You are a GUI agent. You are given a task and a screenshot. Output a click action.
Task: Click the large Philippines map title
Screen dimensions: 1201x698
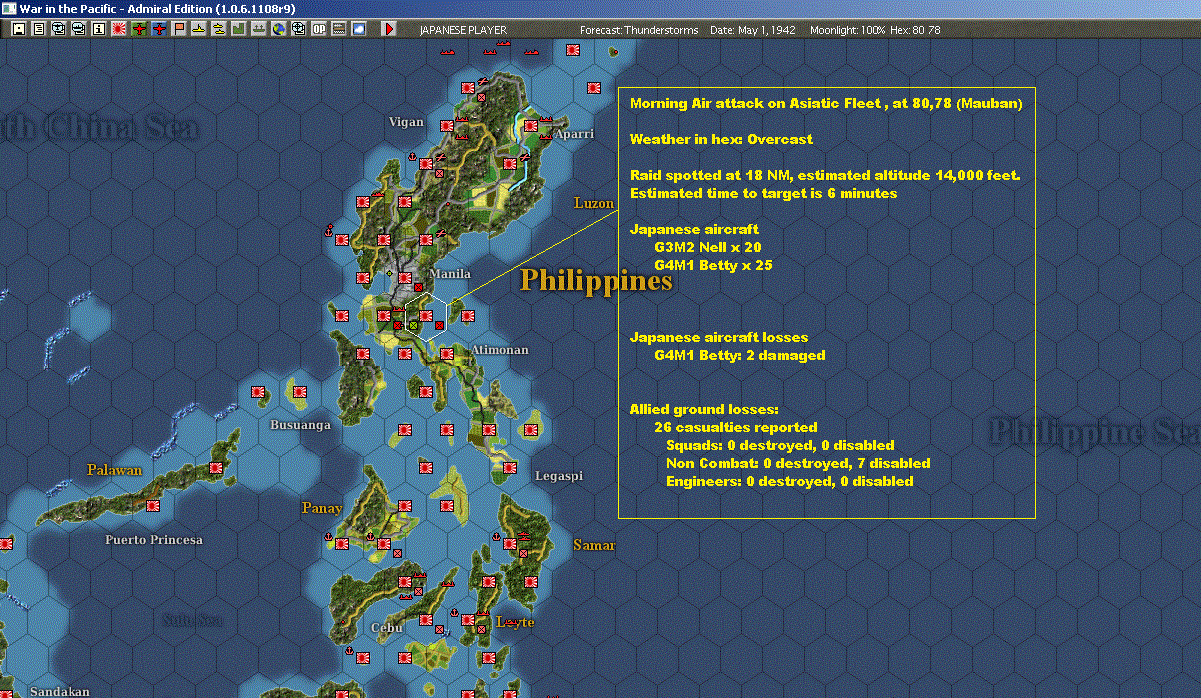[597, 280]
